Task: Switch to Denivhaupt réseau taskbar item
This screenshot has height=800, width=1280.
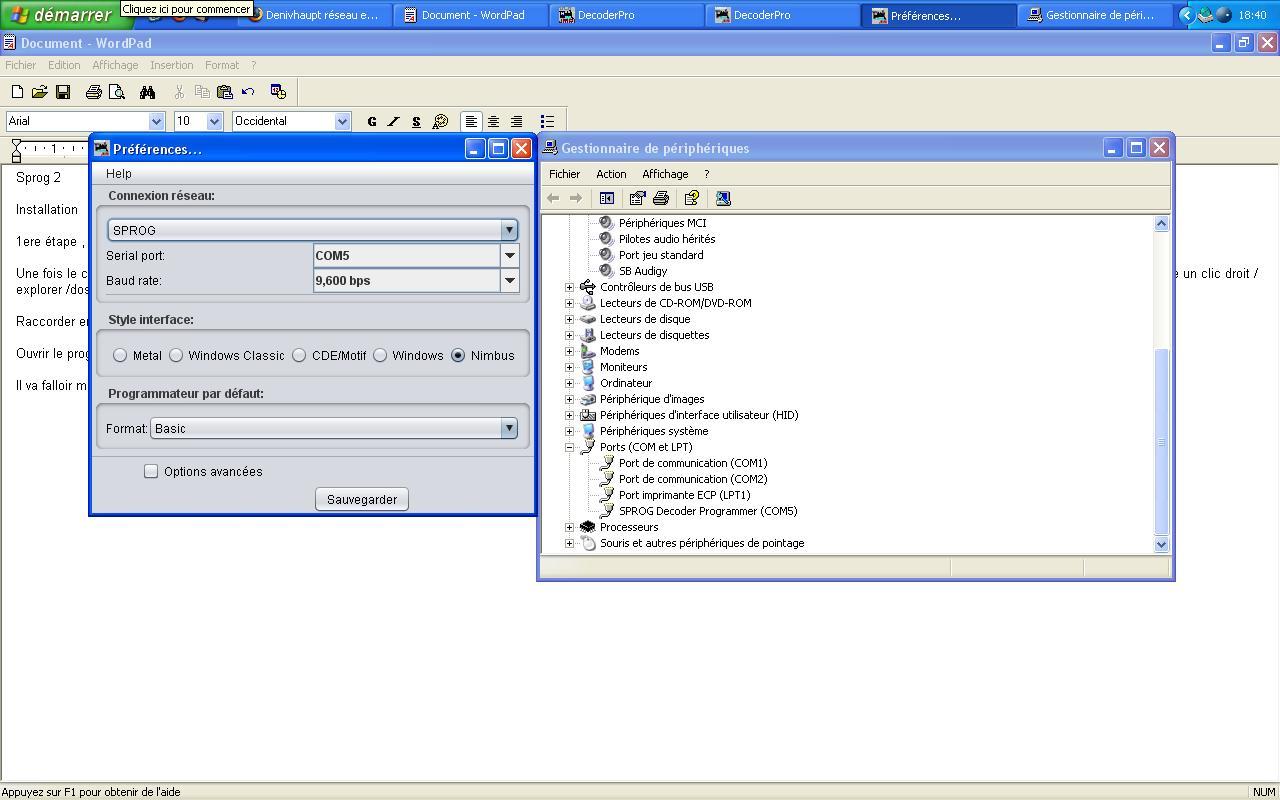Action: pos(313,15)
